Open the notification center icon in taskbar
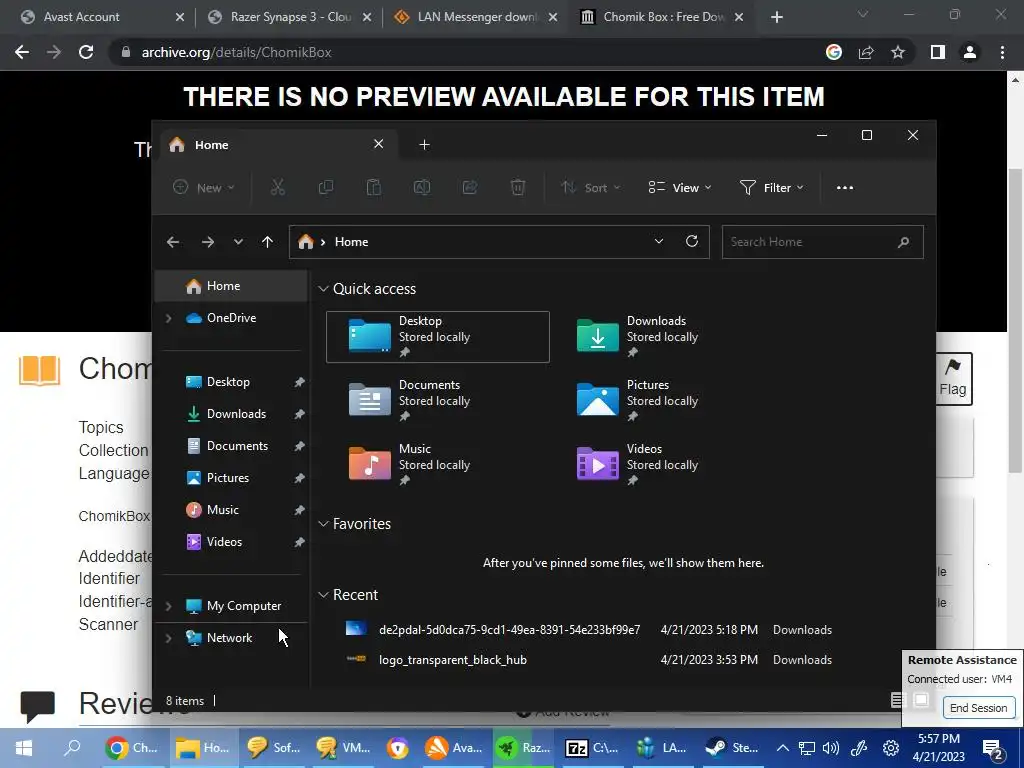Image resolution: width=1024 pixels, height=768 pixels. coord(993,749)
